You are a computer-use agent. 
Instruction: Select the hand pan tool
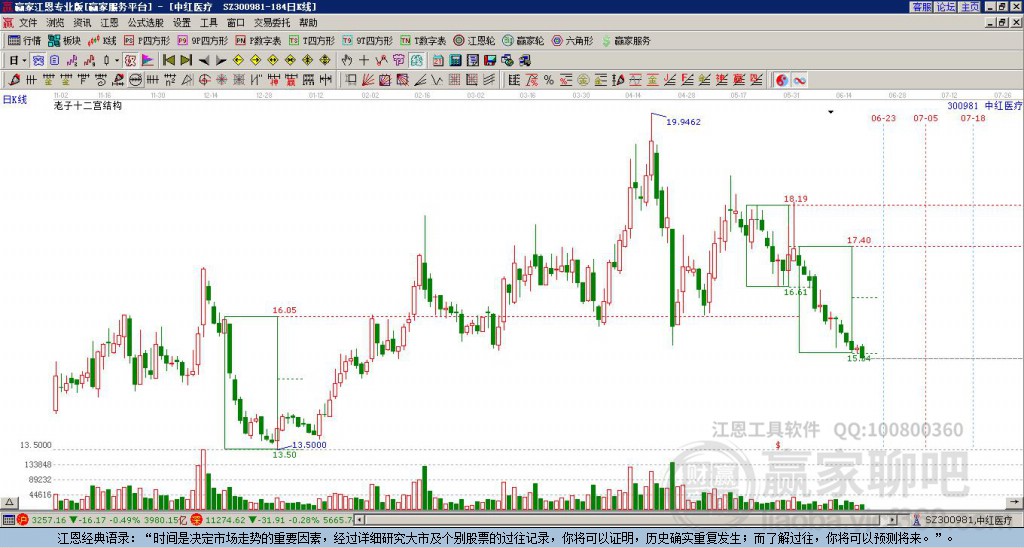(347, 61)
